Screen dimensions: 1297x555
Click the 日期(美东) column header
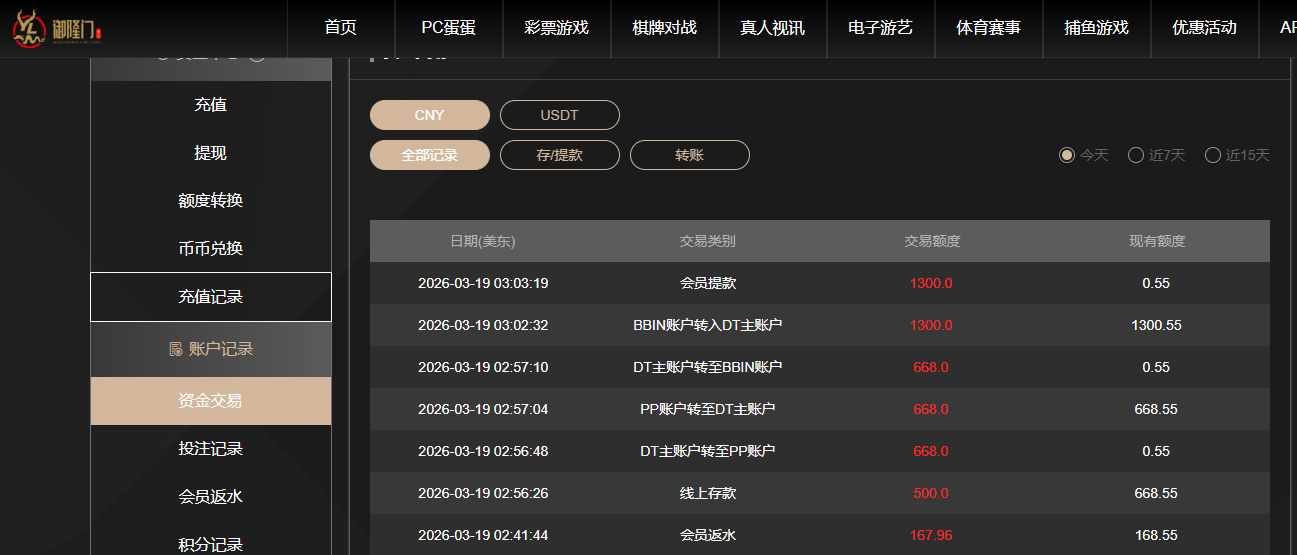[483, 241]
